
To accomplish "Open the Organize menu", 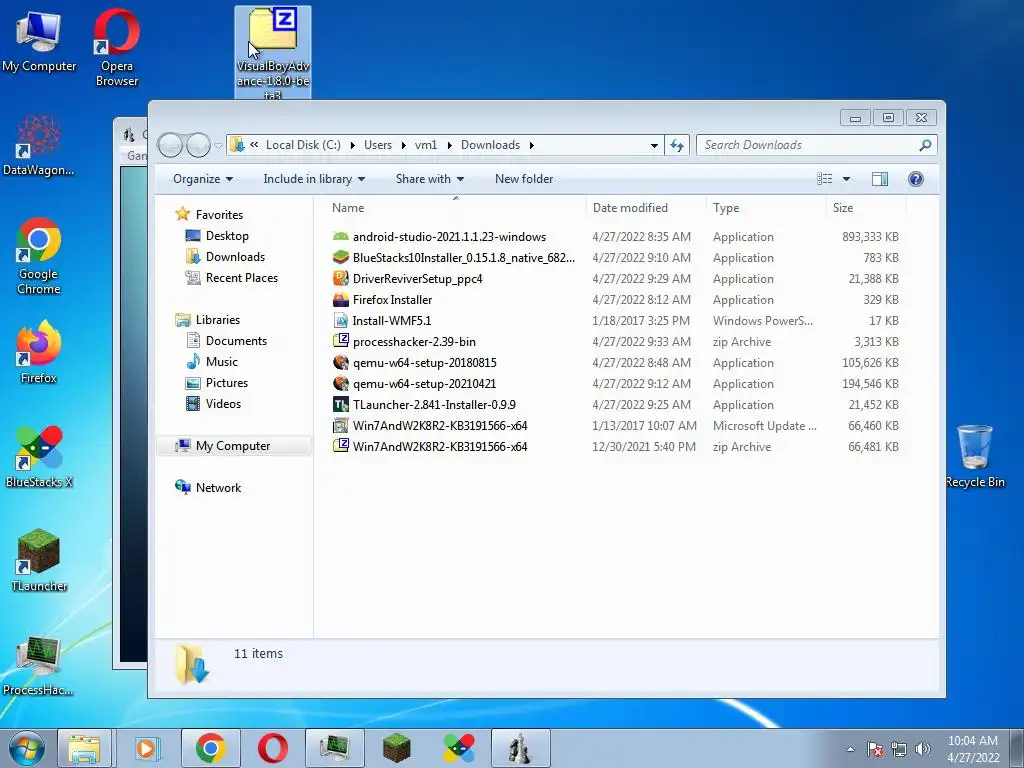I will (x=202, y=179).
